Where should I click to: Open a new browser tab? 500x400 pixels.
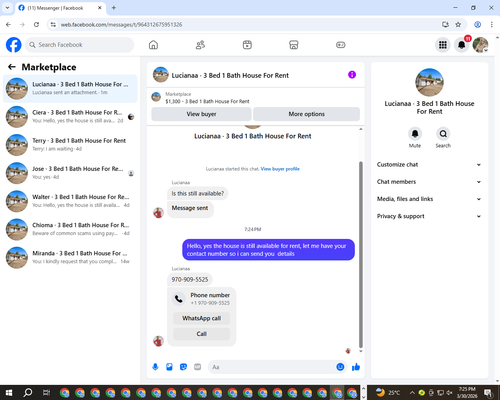coord(114,8)
